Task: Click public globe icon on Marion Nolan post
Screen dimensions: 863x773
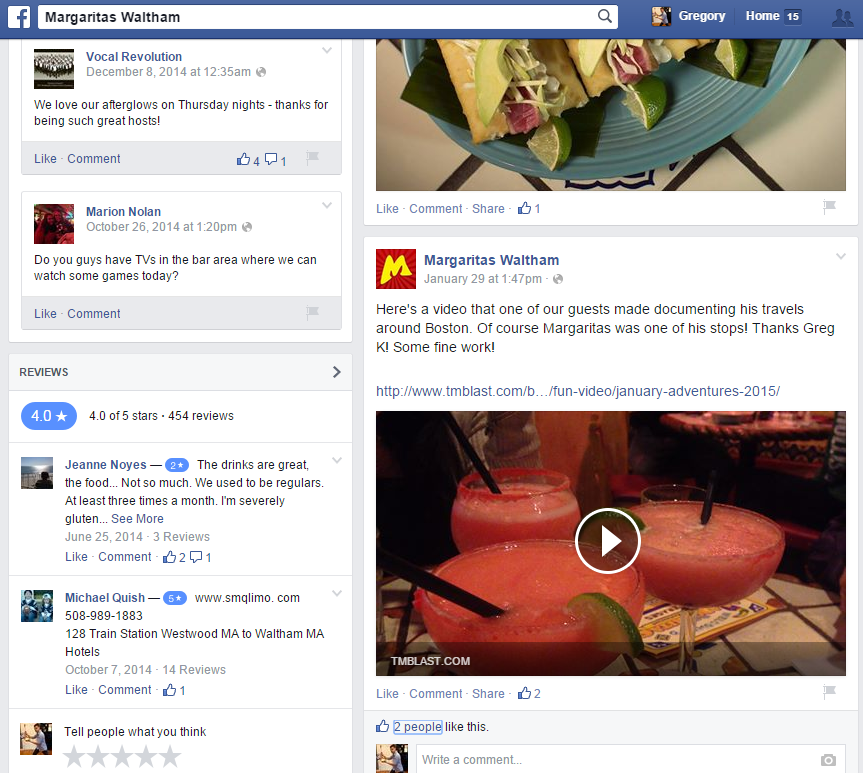Action: point(247,227)
